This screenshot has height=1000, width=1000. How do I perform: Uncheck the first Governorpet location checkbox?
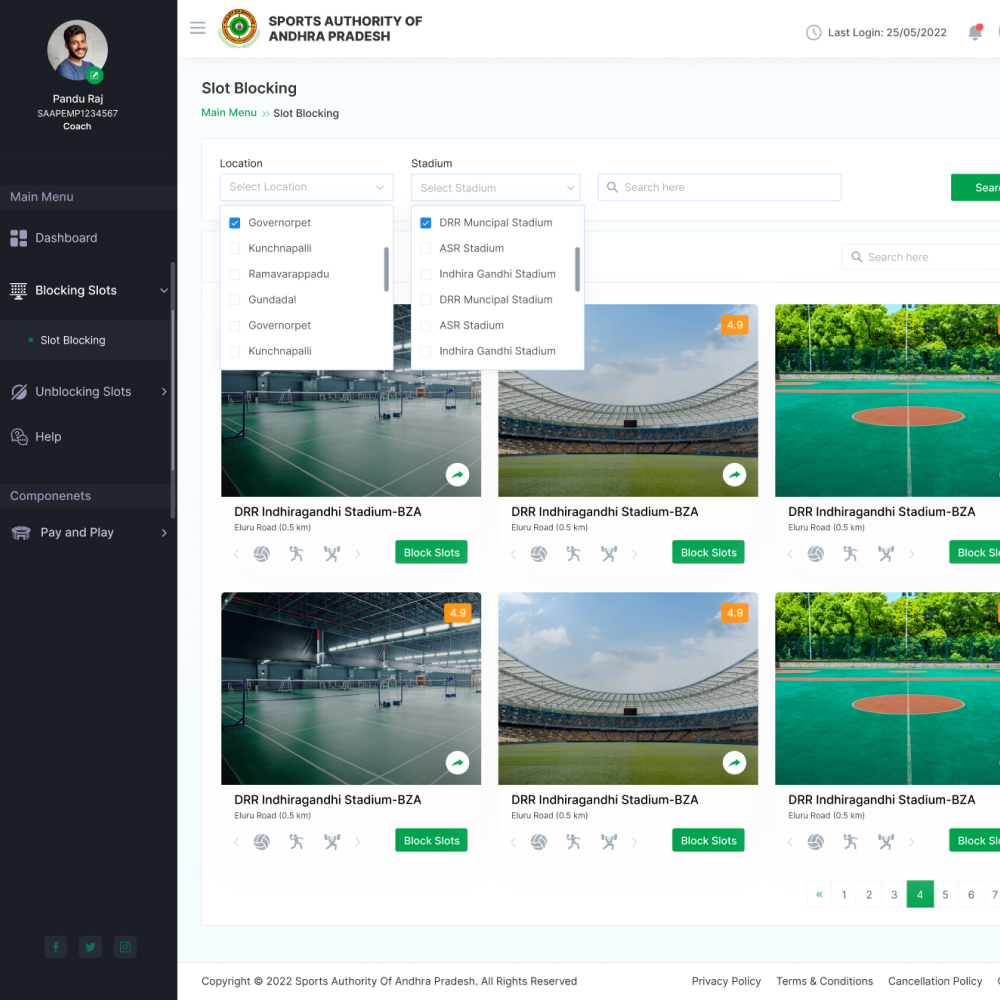tap(235, 223)
